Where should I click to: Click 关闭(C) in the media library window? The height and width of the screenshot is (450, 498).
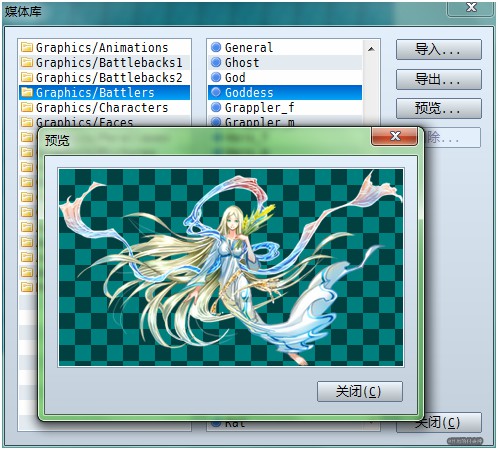click(x=439, y=423)
